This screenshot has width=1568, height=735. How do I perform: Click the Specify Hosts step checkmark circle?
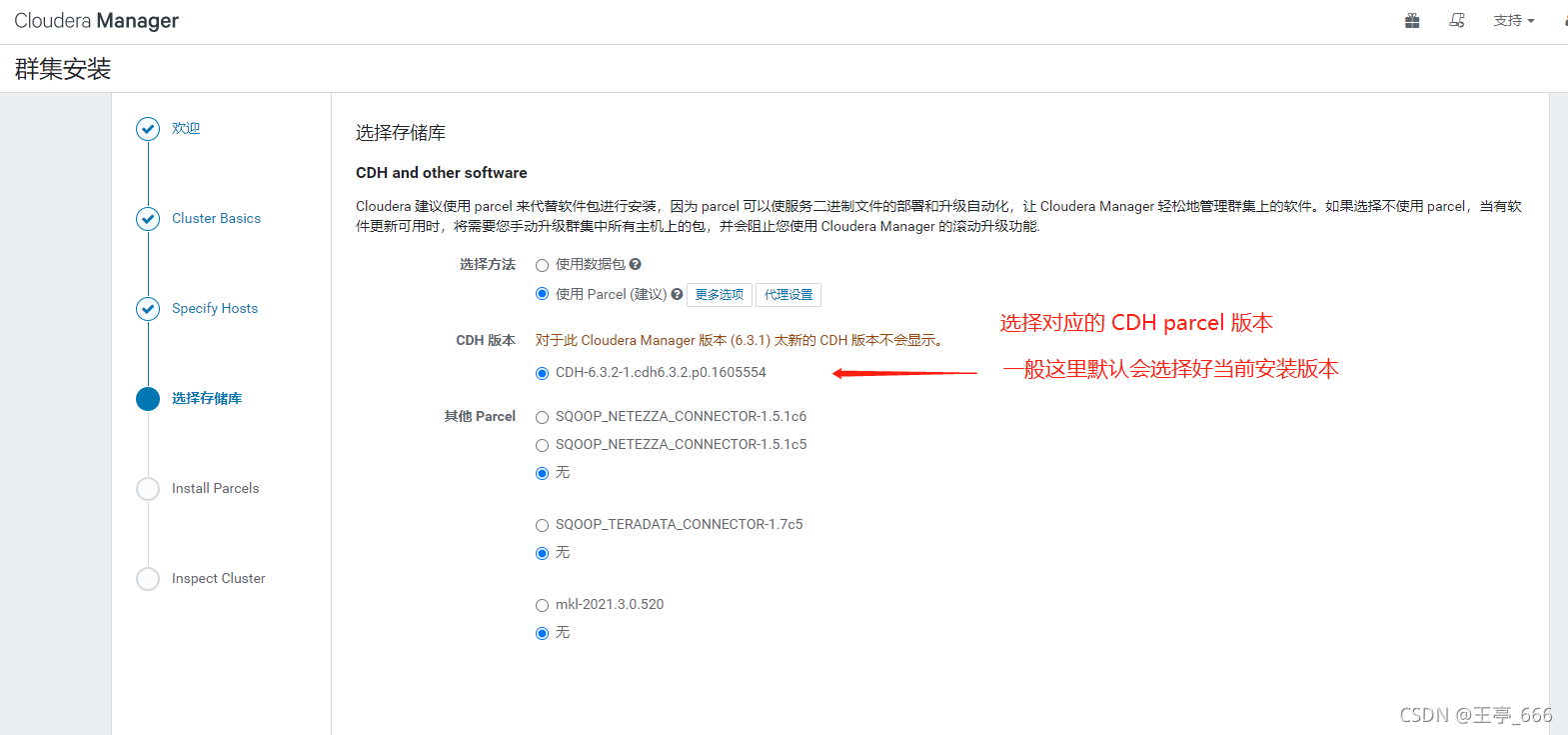tap(148, 309)
